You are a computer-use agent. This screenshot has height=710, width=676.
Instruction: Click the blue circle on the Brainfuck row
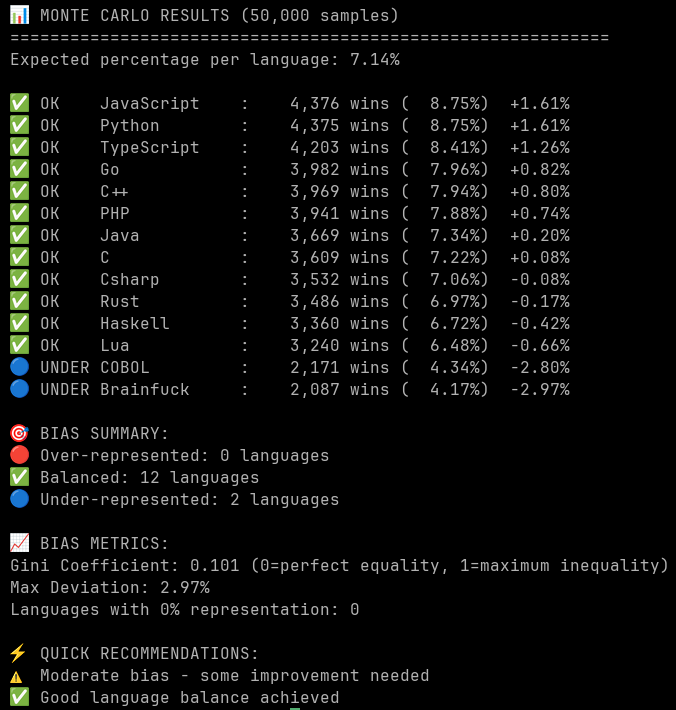tap(19, 389)
